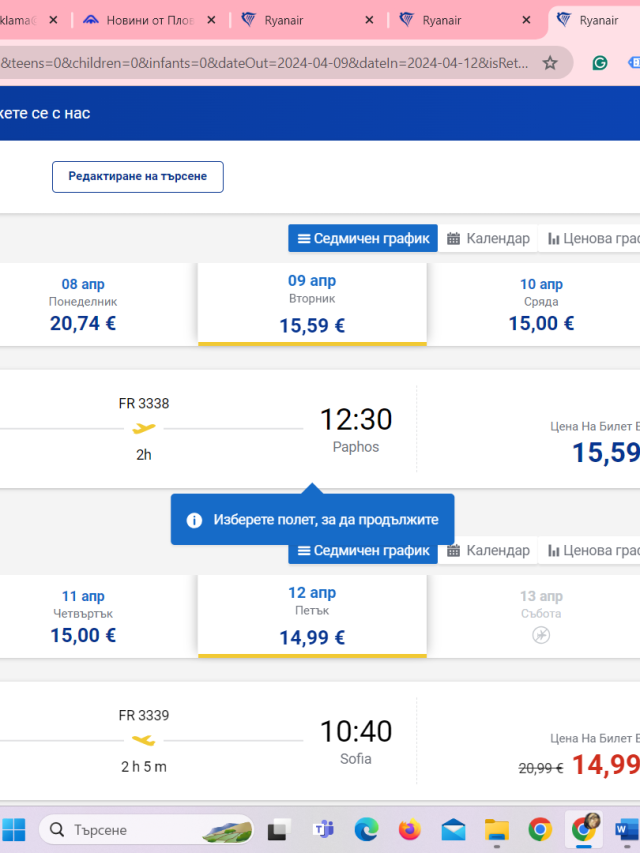Select flight FR 3338 to Paphos
This screenshot has height=853, width=640.
click(x=320, y=429)
